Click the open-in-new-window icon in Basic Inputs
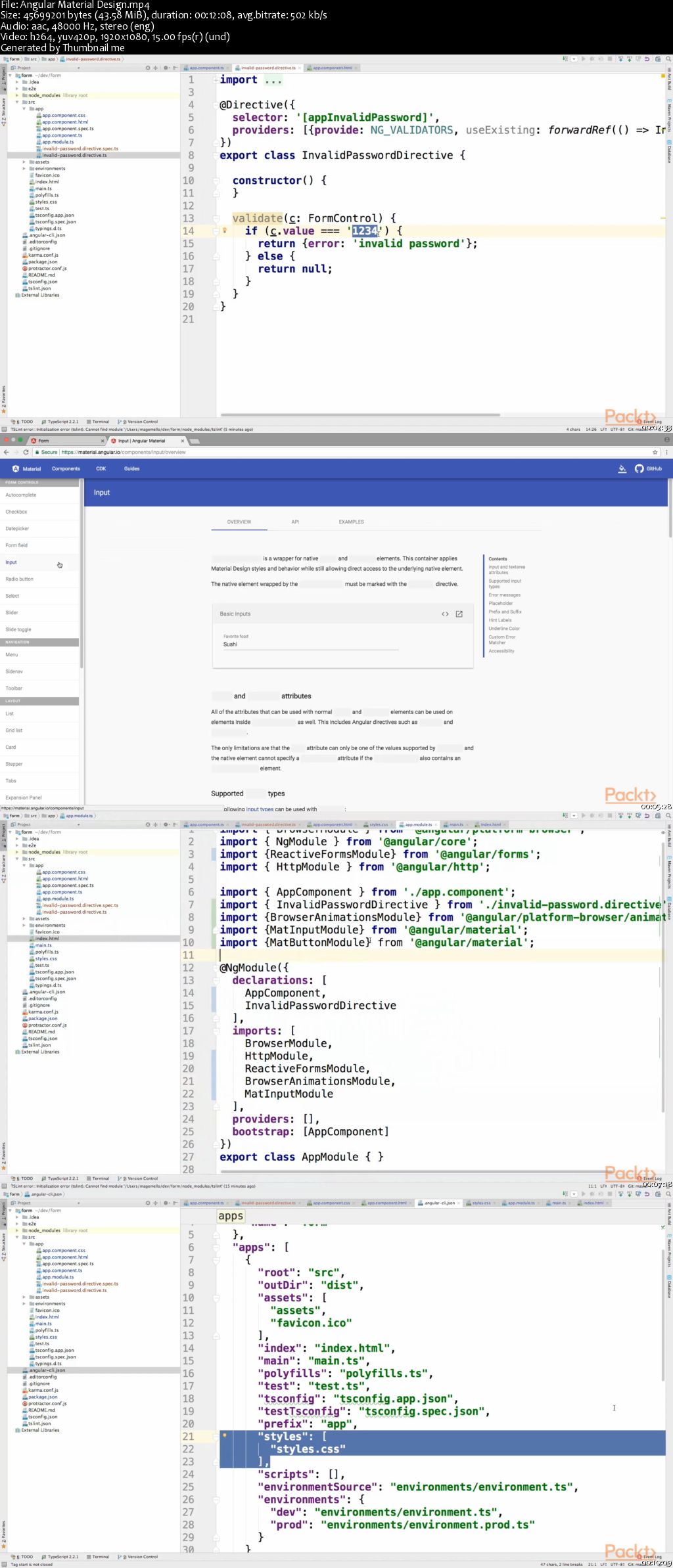Viewport: 673px width, 1568px height. pos(459,614)
